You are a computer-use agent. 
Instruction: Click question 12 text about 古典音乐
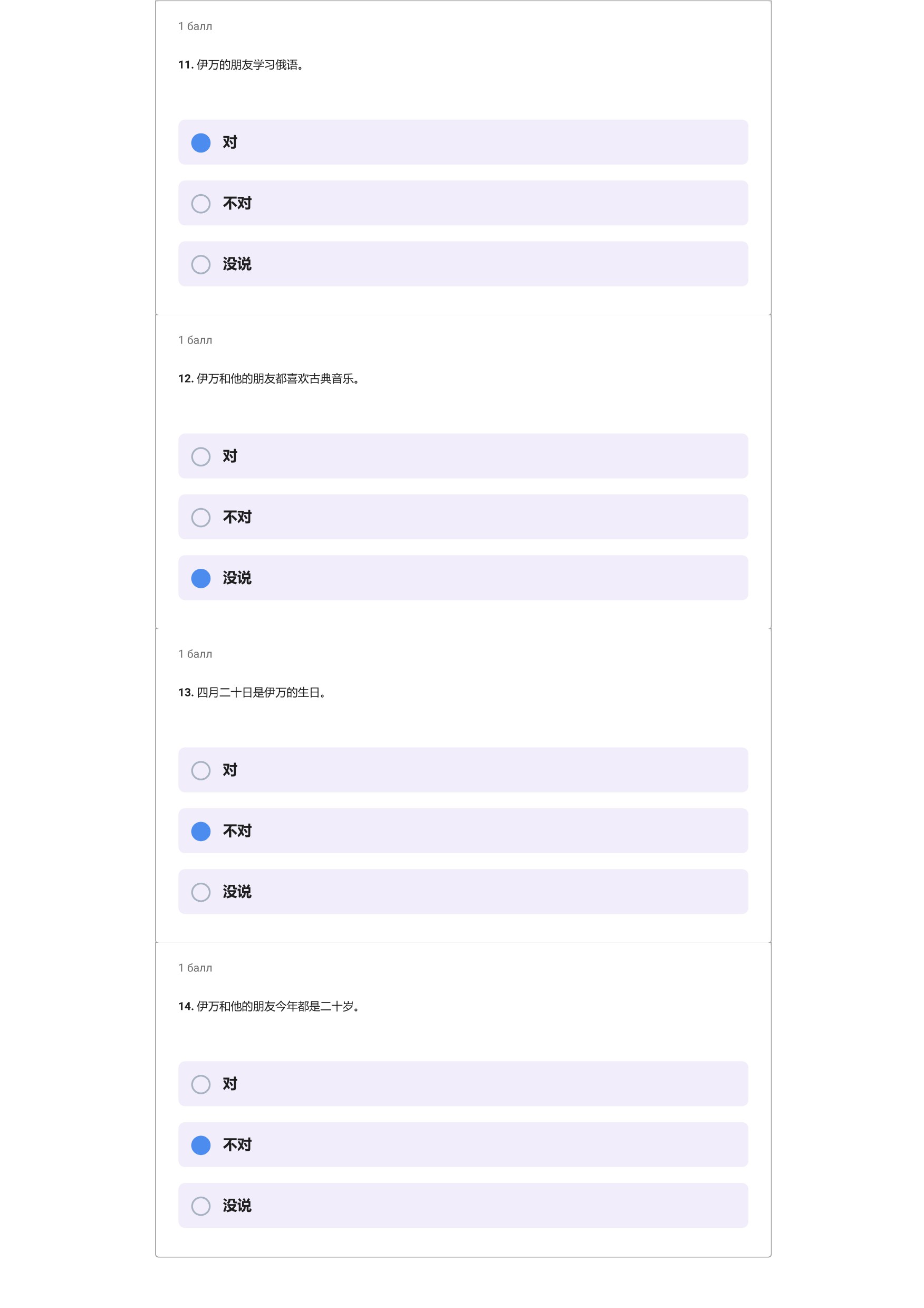pyautogui.click(x=269, y=379)
